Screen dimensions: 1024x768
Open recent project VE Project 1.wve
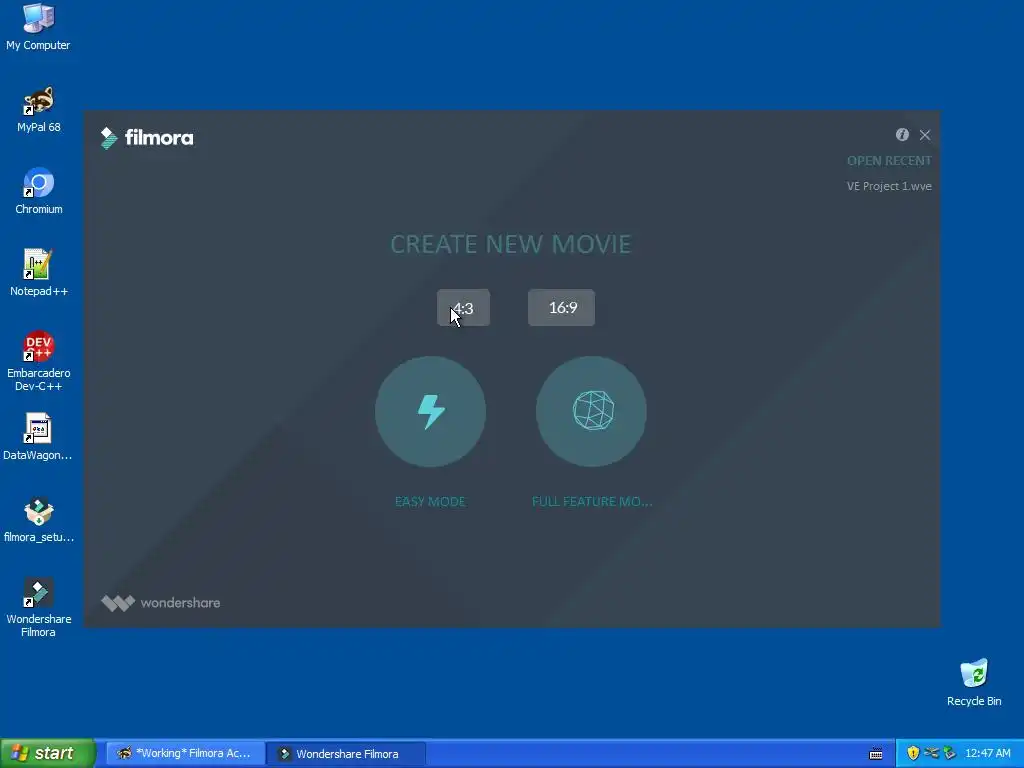(889, 186)
